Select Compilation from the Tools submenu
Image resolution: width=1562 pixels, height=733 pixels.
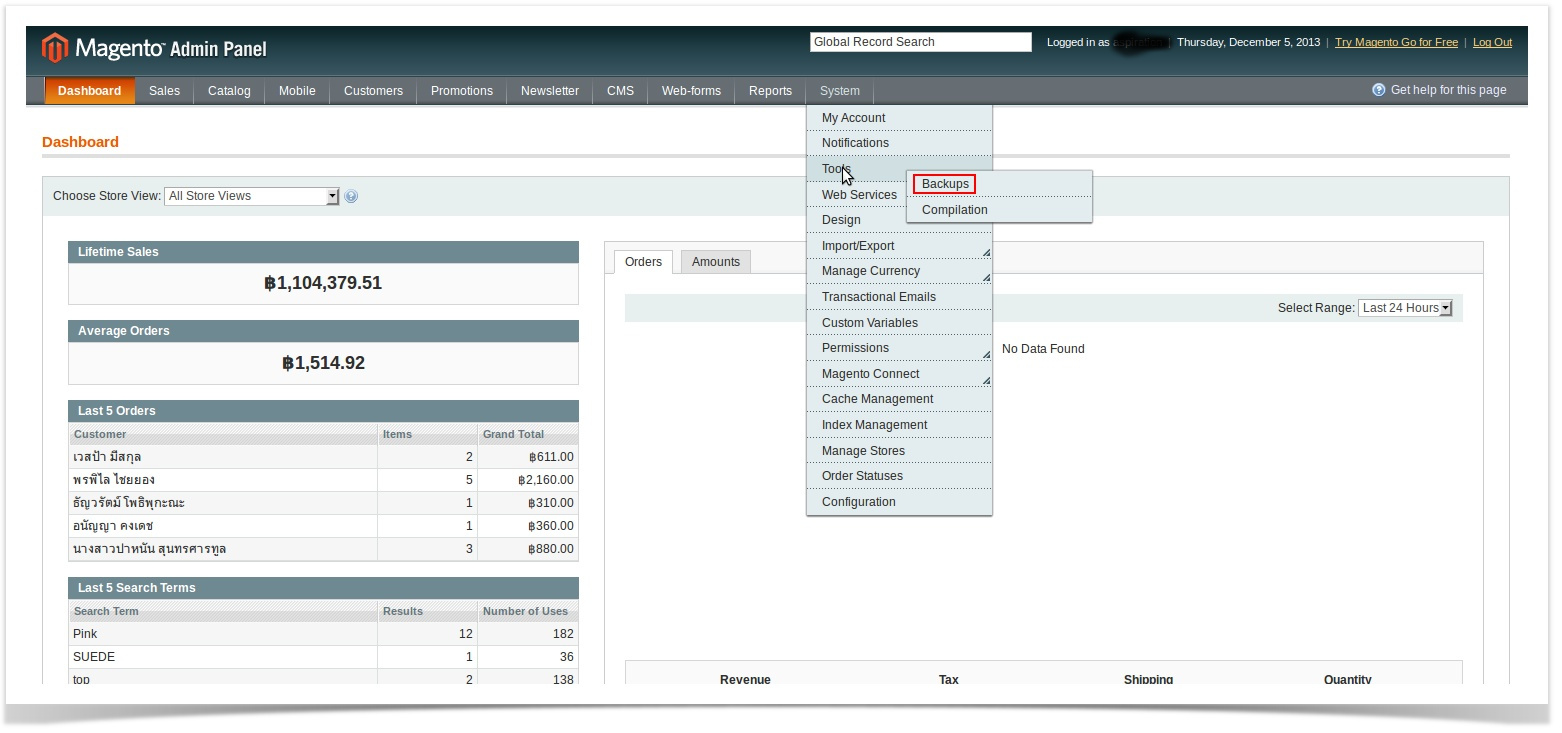point(954,210)
